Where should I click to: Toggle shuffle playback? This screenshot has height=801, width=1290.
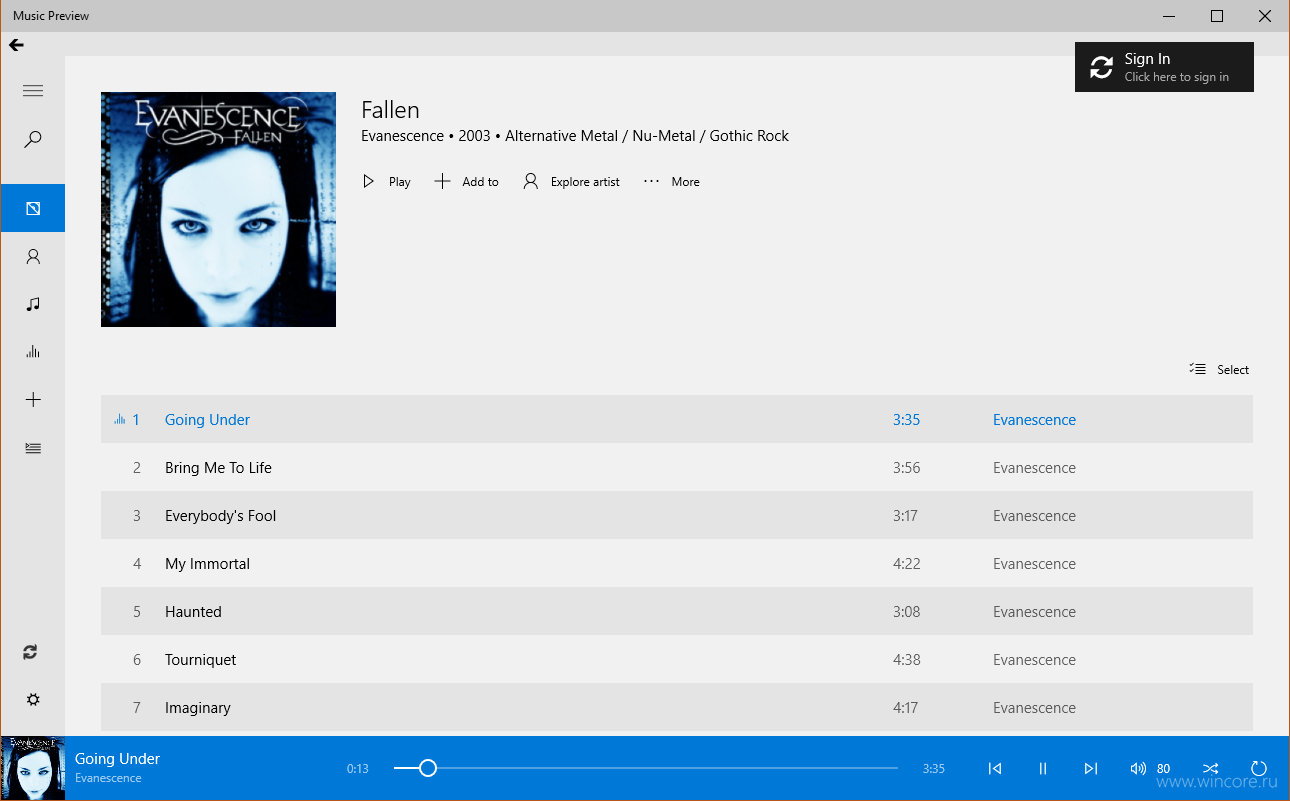[x=1210, y=768]
